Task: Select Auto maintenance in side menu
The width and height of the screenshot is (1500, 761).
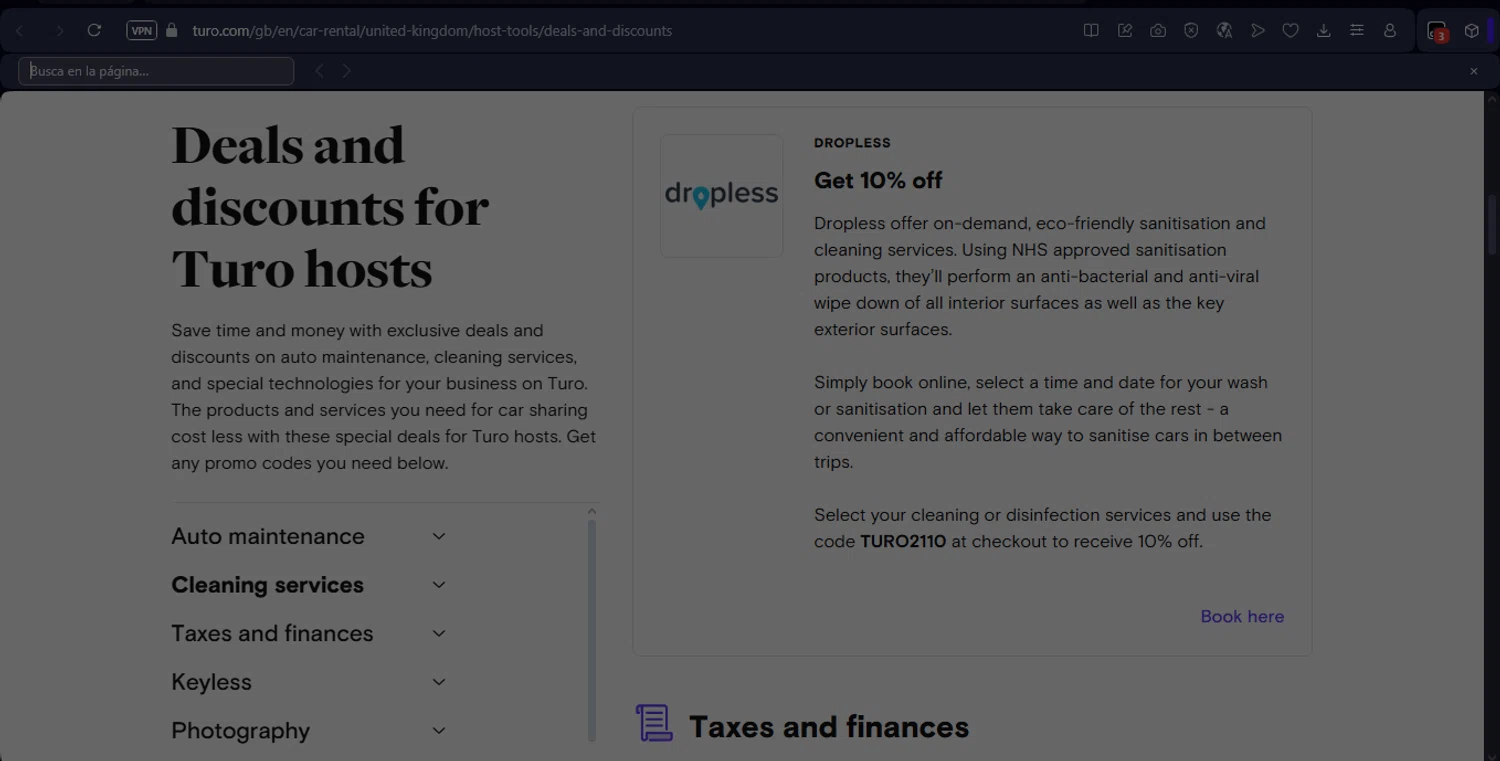Action: 268,536
